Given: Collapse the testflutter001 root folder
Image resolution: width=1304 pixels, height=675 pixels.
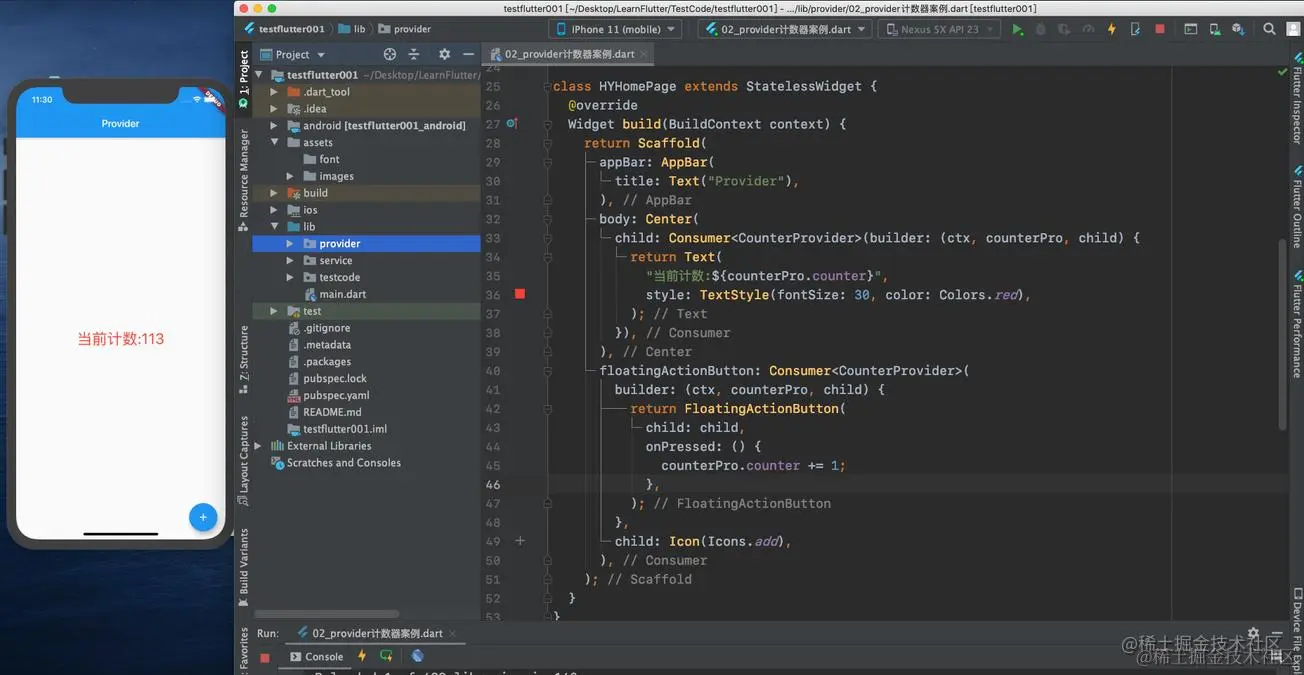Looking at the screenshot, I should point(258,75).
